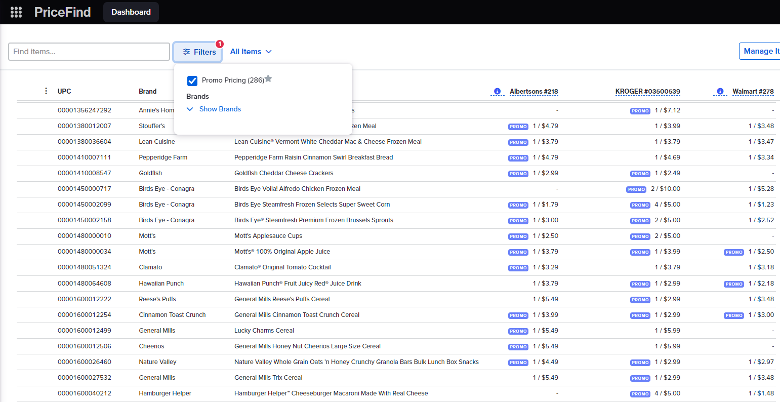This screenshot has width=780, height=405.
Task: Click Walmart price 1 / $2.97
Action: tap(761, 362)
